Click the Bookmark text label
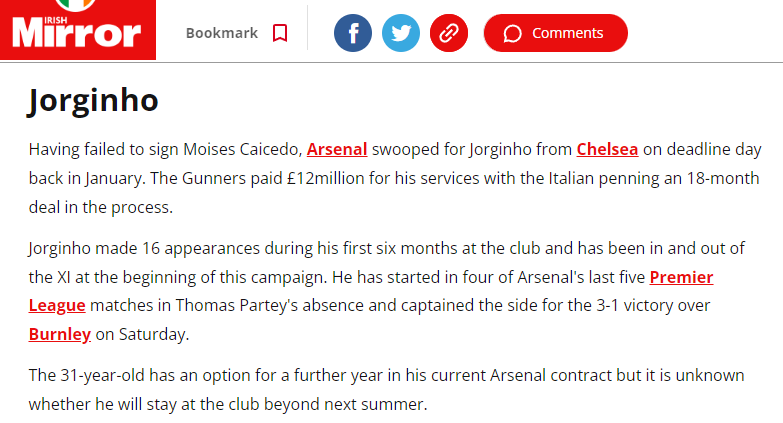Image resolution: width=783 pixels, height=423 pixels. coord(221,33)
